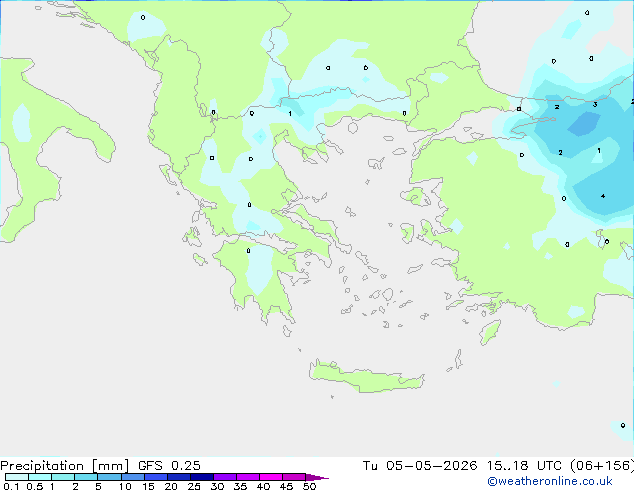Screen dimensions: 634x490
Task: Click the '0.5' legend scale label
Action: tap(35, 486)
